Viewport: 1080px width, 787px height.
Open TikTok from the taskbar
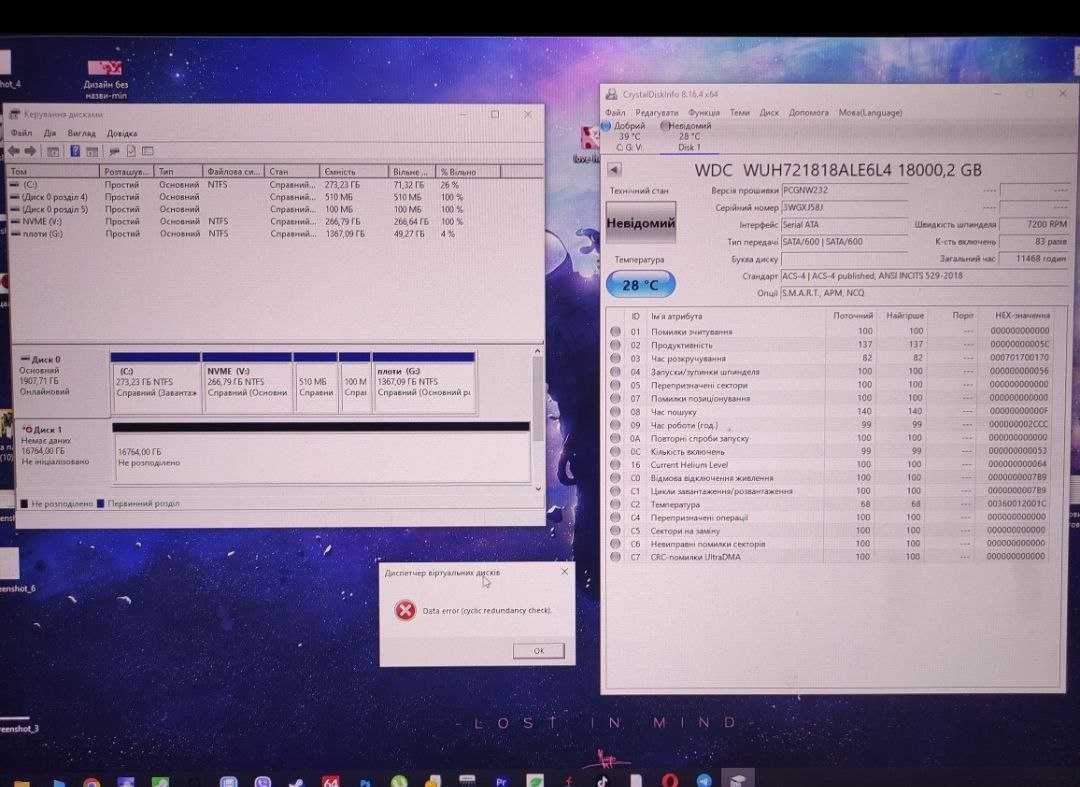[x=602, y=782]
